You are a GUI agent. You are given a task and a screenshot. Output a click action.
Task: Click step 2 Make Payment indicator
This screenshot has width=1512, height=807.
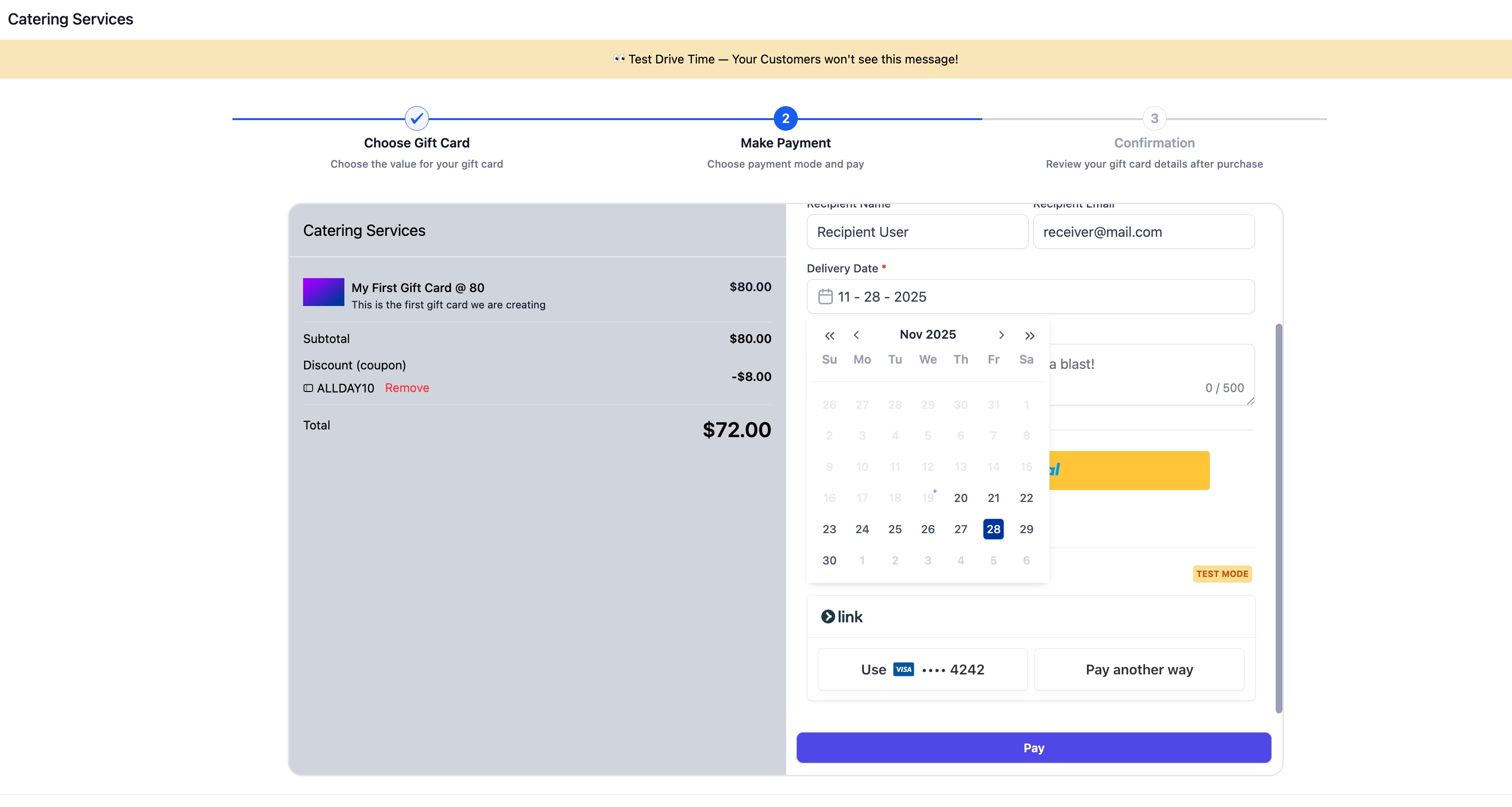(785, 119)
